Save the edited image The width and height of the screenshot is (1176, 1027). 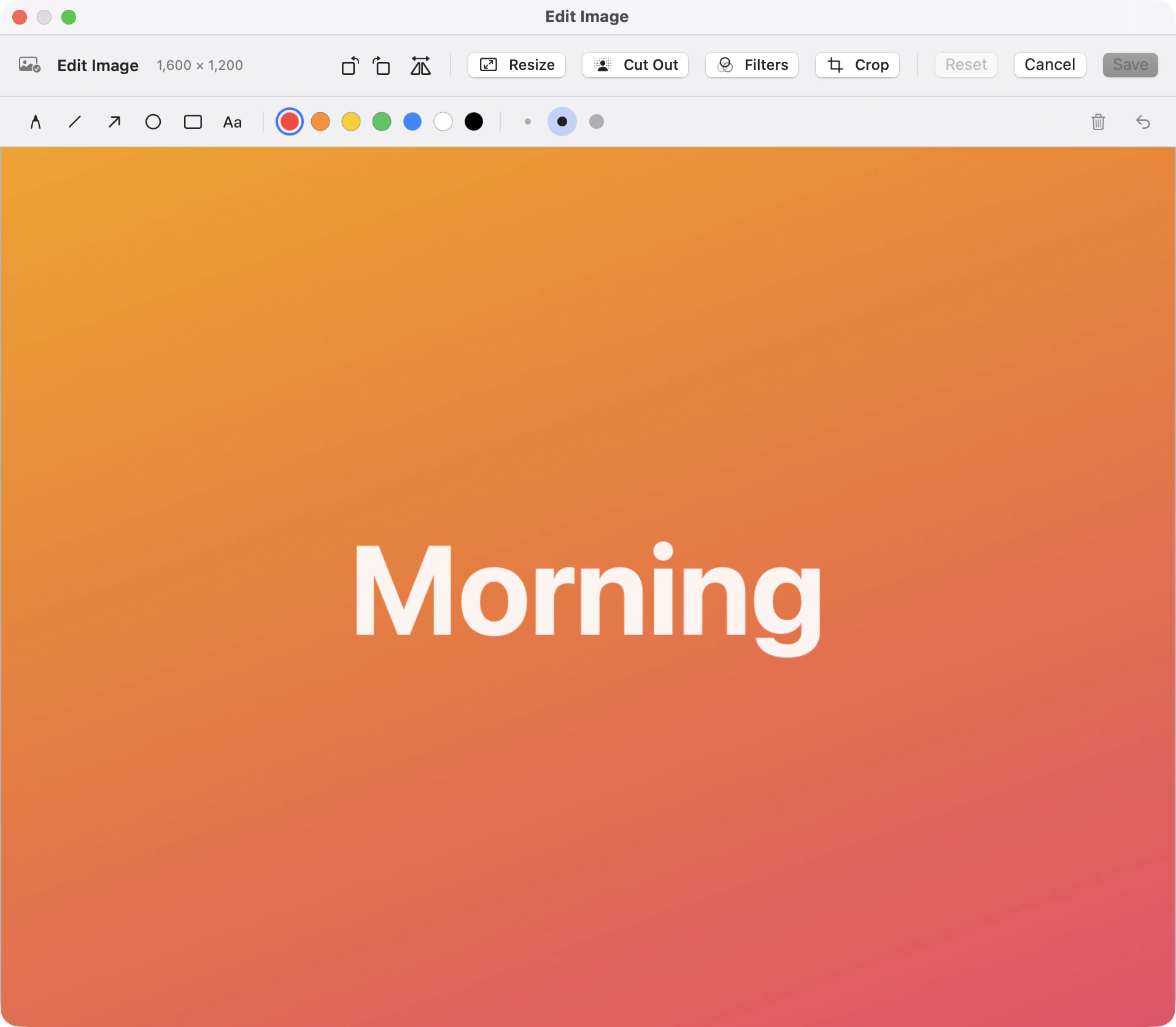click(1130, 65)
